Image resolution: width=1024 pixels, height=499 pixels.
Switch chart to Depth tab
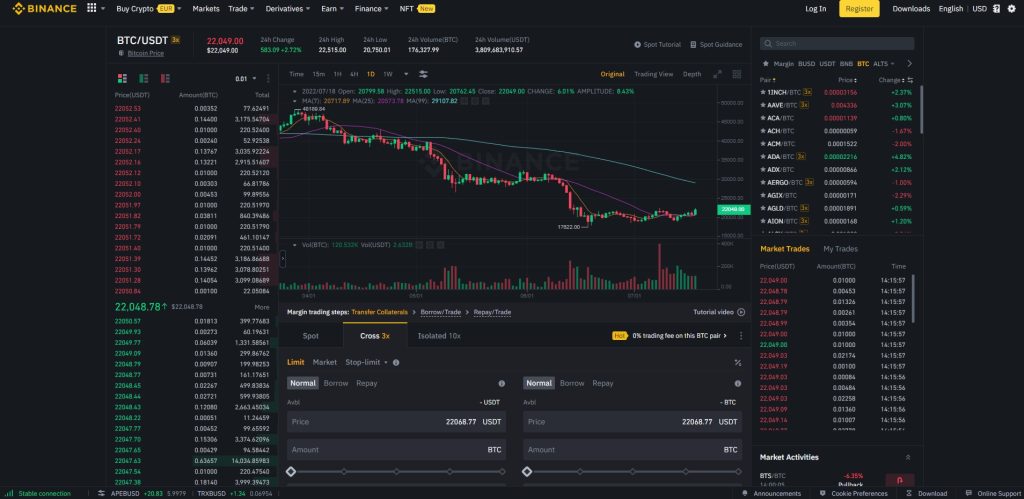coord(692,74)
